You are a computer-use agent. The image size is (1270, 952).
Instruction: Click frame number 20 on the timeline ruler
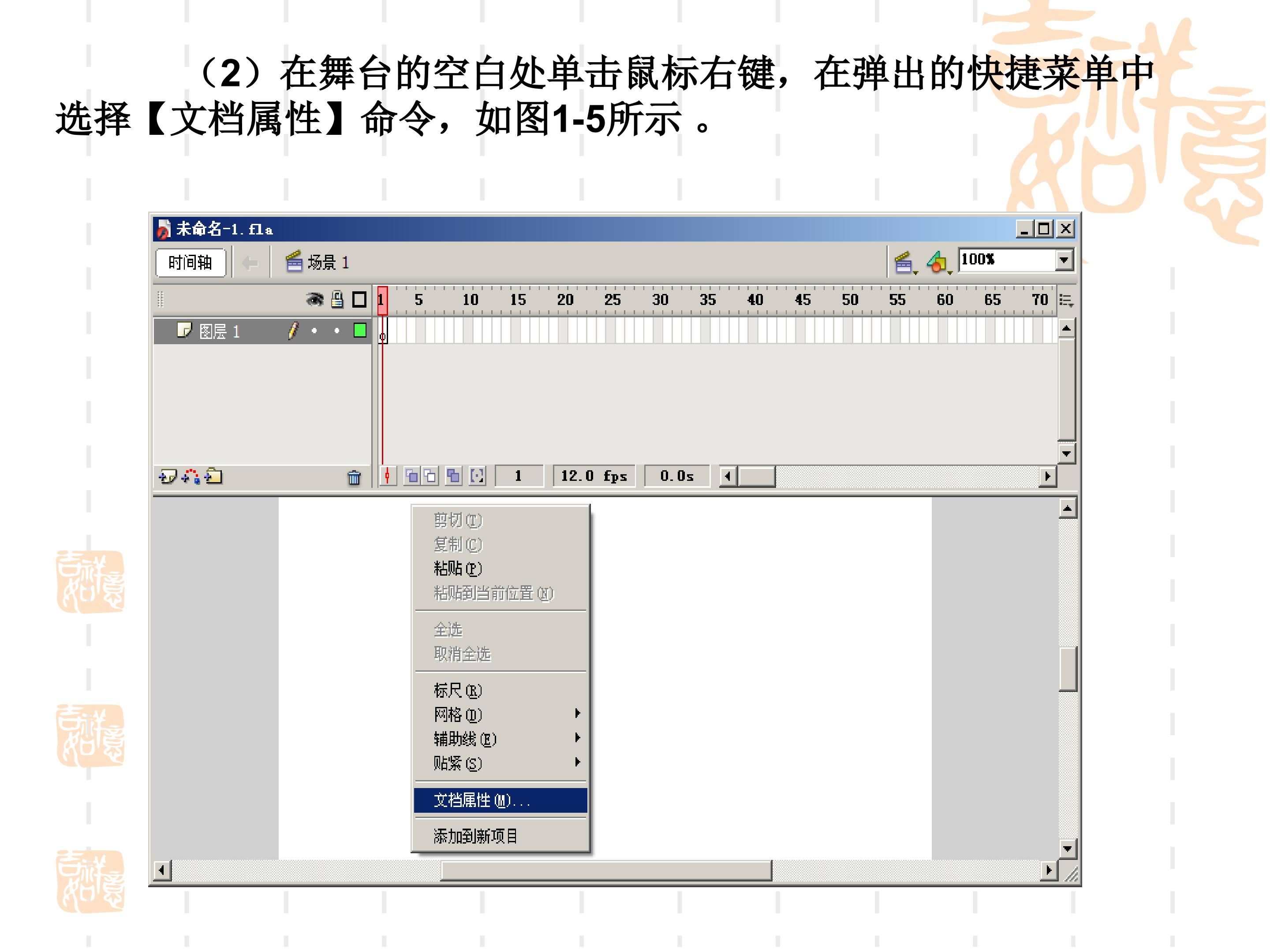[x=565, y=300]
